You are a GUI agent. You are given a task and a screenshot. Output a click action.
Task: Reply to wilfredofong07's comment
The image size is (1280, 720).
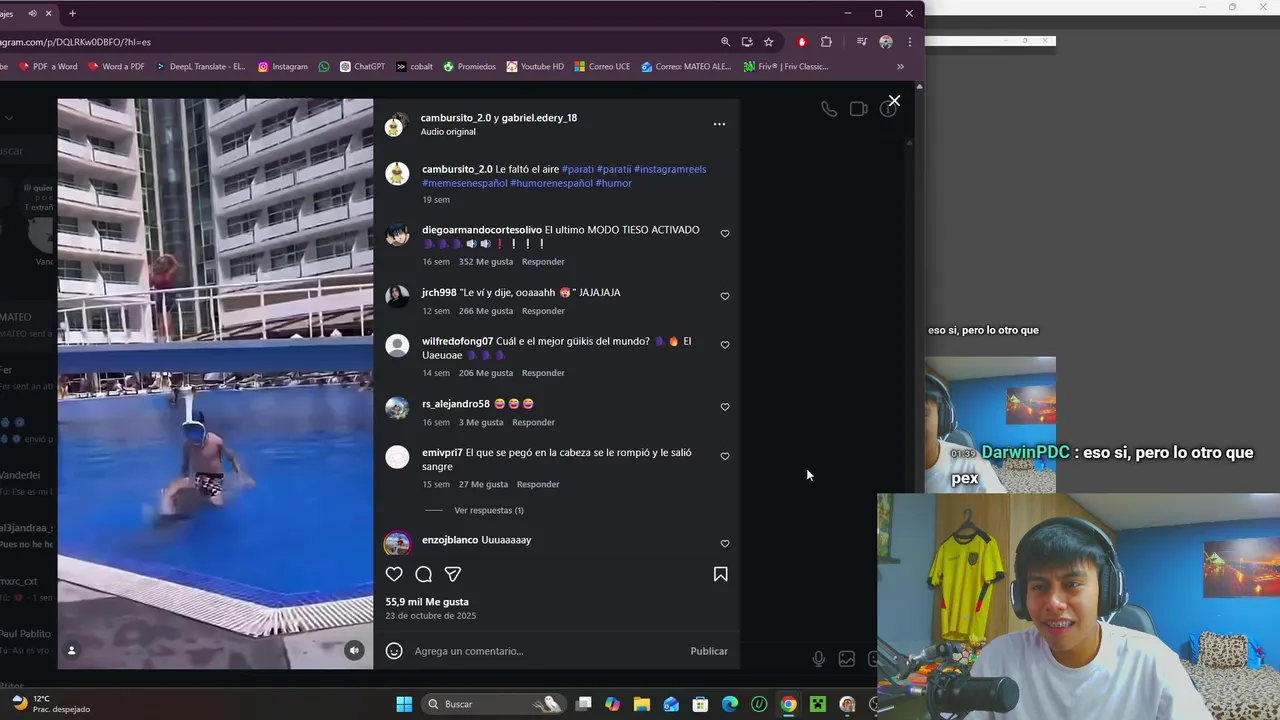tap(543, 373)
